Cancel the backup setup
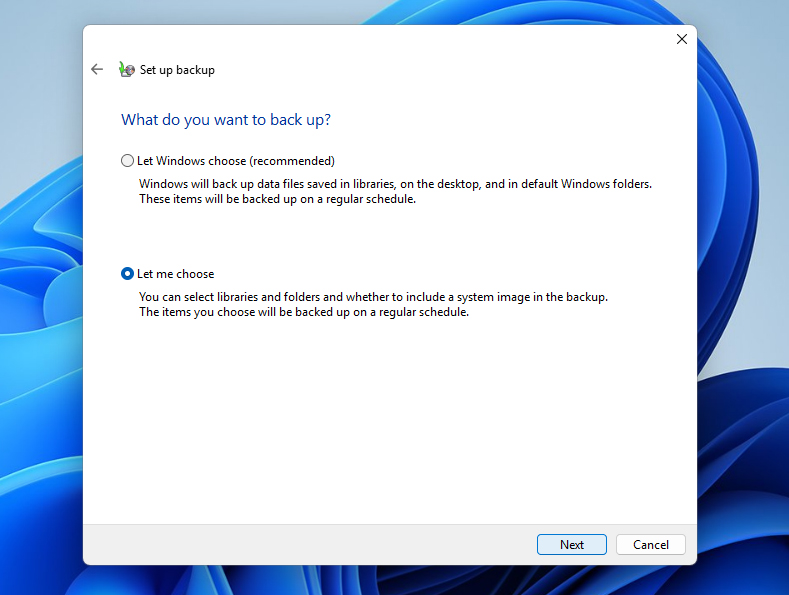Viewport: 789px width, 595px height. (x=651, y=545)
